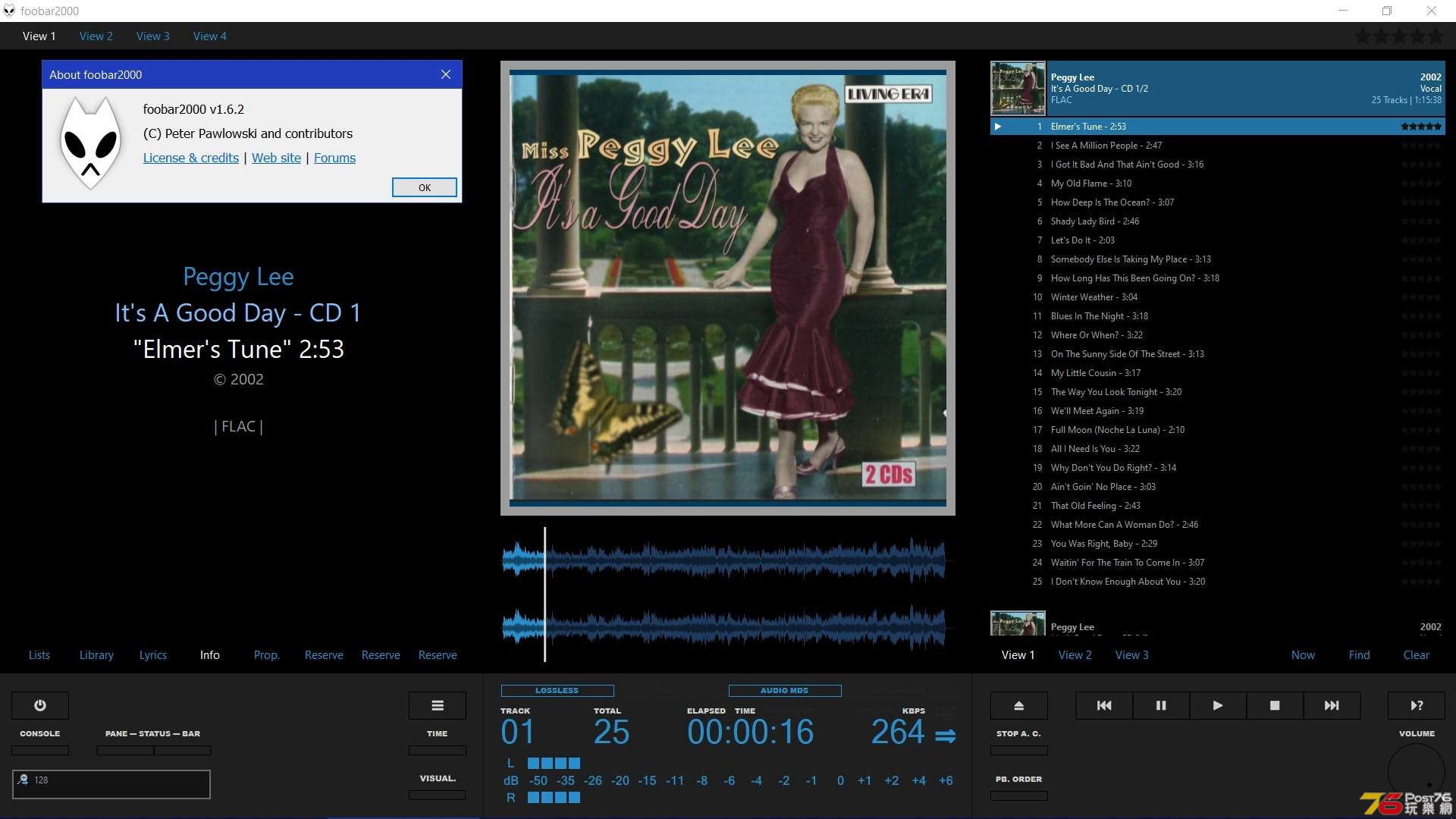The height and width of the screenshot is (819, 1456).
Task: Select track I Don't Know Enough About You
Action: [x=1218, y=582]
